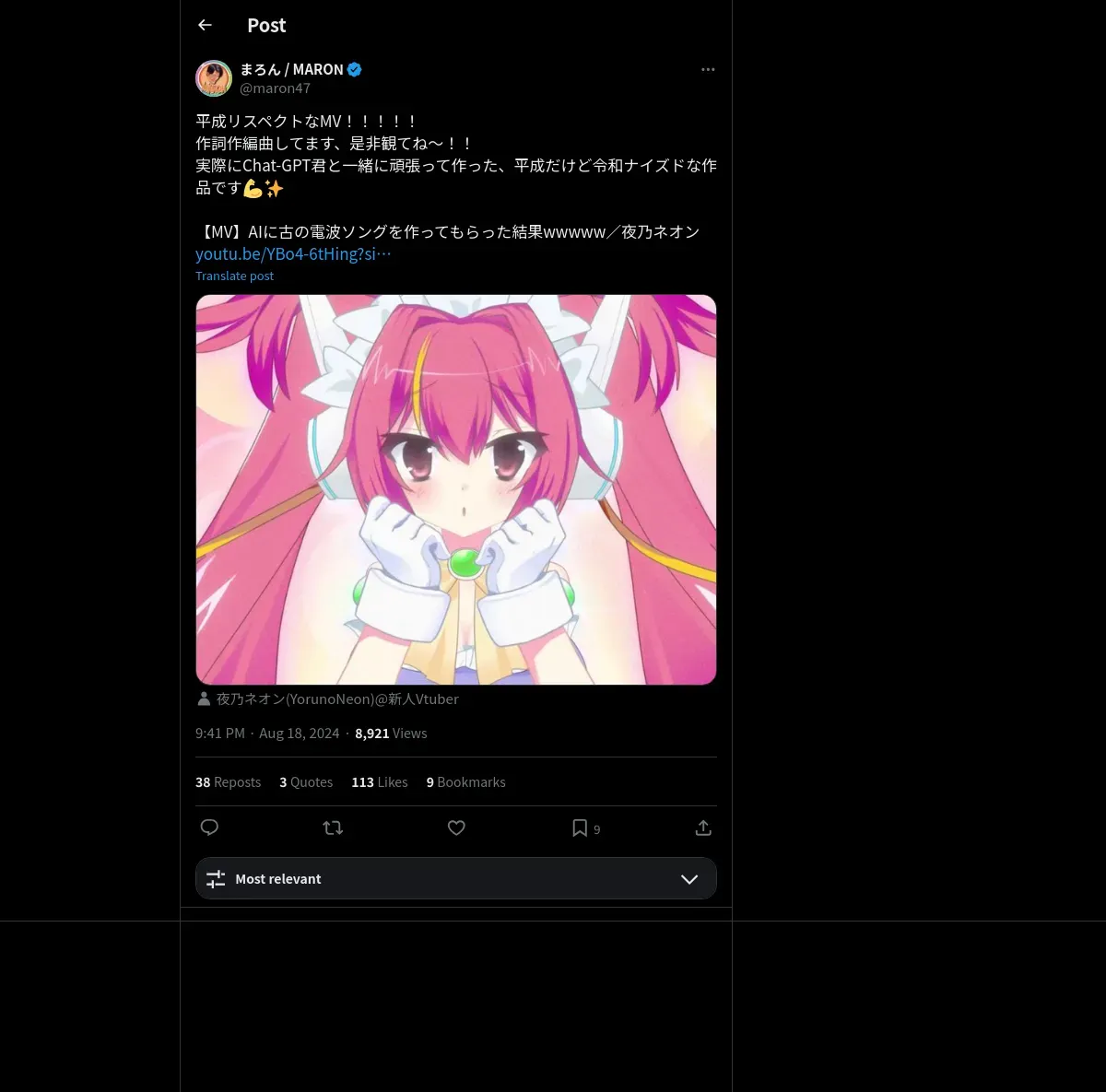Click the reply speech bubble icon

click(209, 828)
